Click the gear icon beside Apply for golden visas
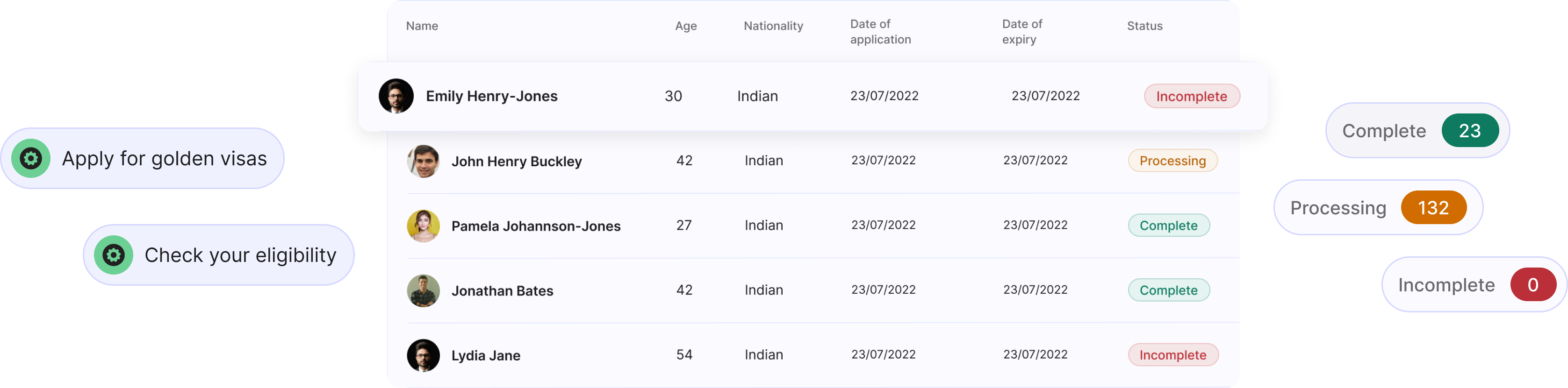The height and width of the screenshot is (388, 1568). [31, 158]
